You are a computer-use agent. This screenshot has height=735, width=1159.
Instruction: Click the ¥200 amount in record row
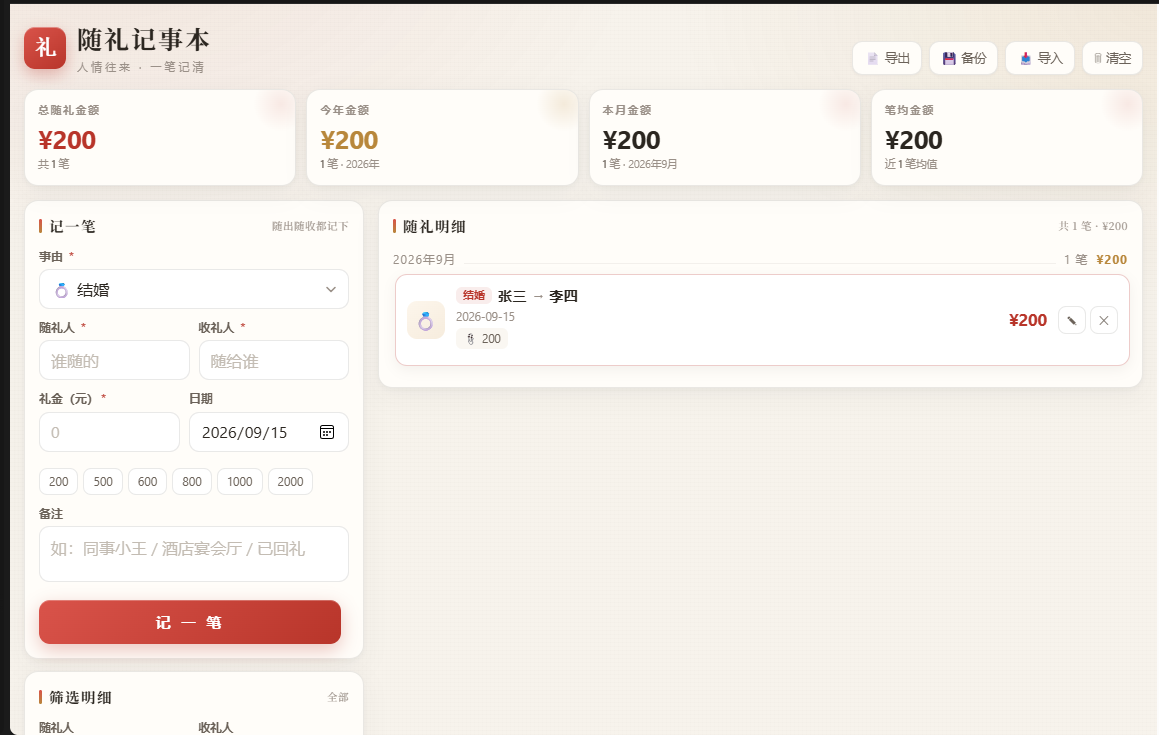[x=1027, y=320]
